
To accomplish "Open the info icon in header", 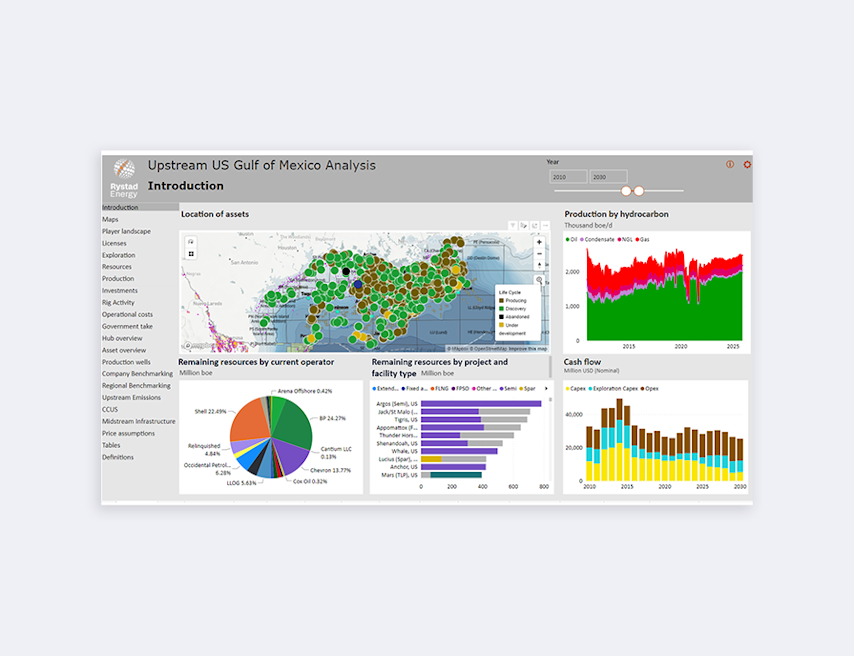I will point(730,165).
